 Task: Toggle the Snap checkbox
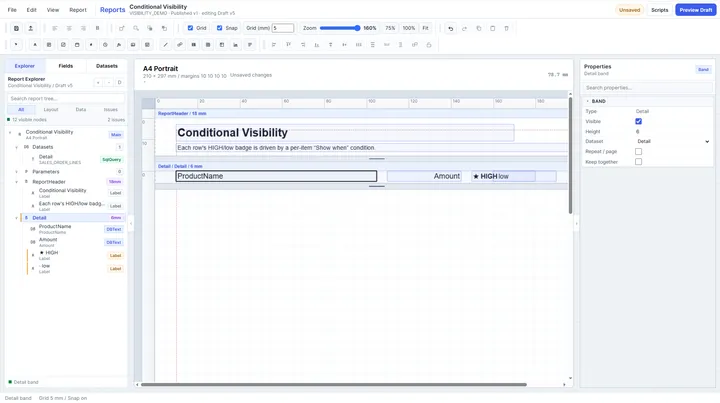pos(219,28)
